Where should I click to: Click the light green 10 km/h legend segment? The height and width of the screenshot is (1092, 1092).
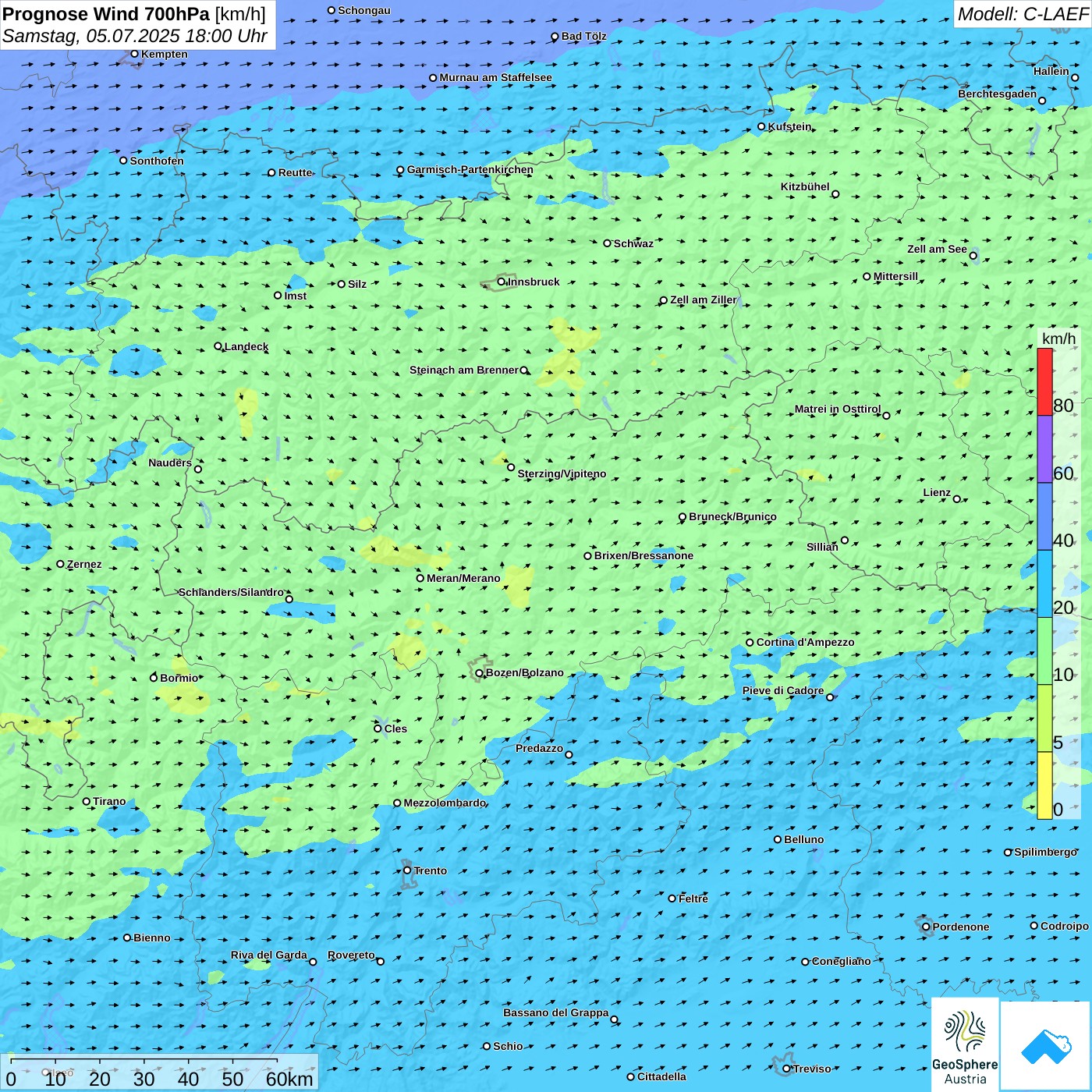[x=1044, y=651]
